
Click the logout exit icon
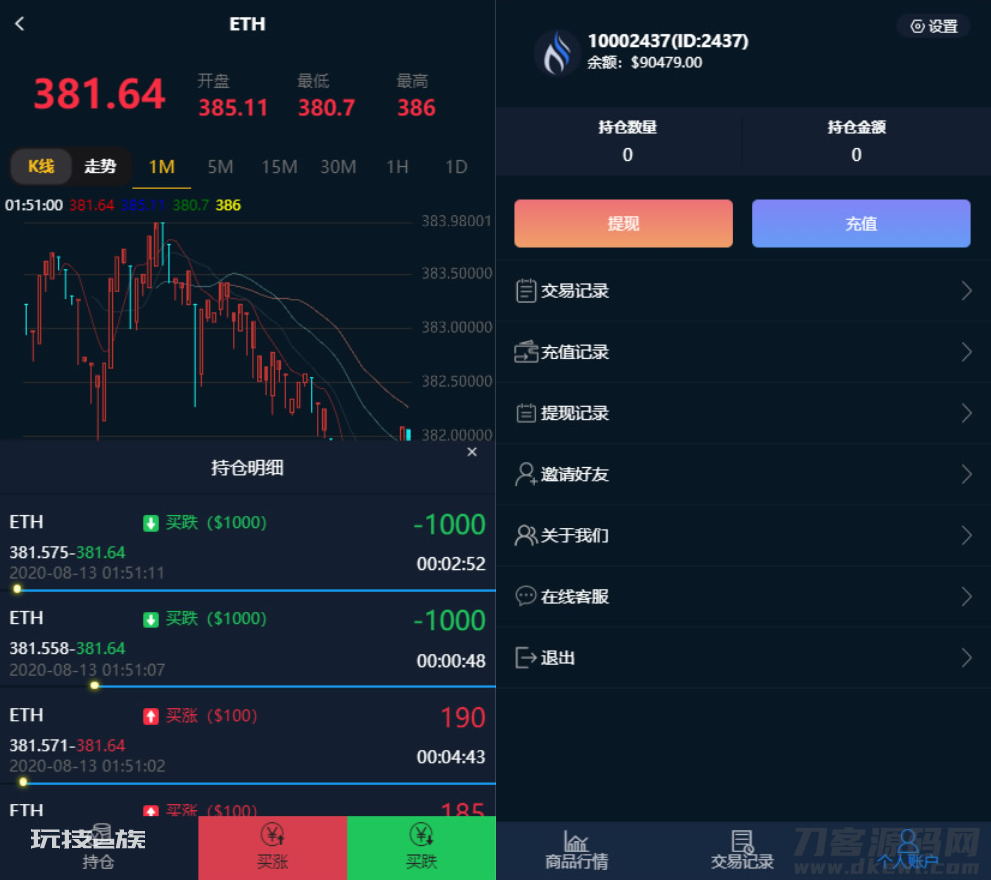point(526,657)
